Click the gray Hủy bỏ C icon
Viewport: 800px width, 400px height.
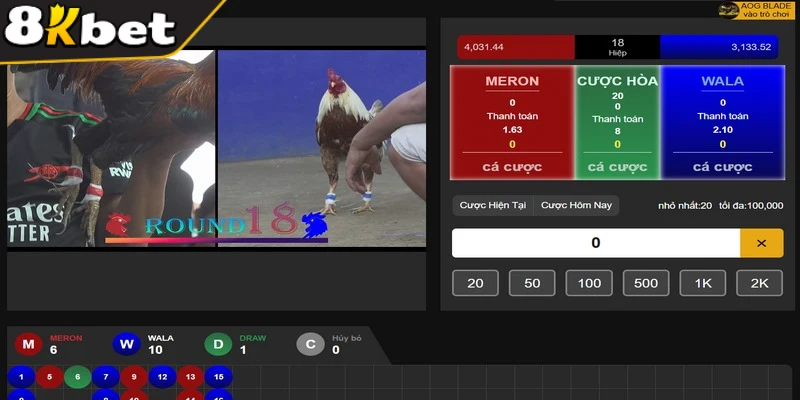(x=310, y=345)
